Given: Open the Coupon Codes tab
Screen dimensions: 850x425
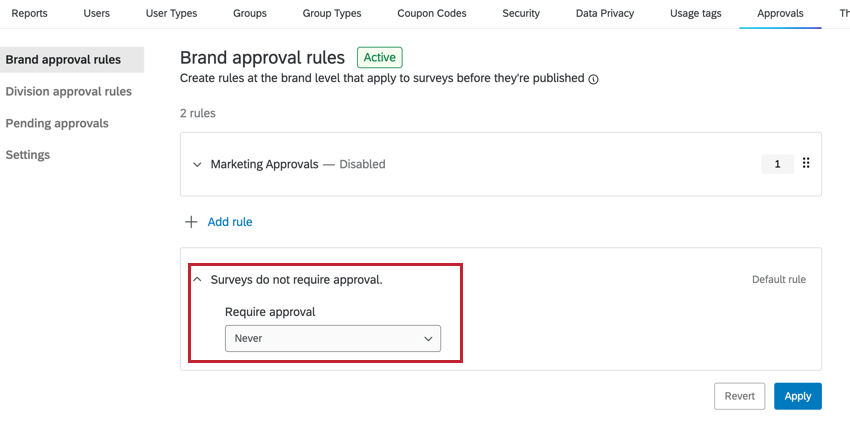Looking at the screenshot, I should point(432,14).
